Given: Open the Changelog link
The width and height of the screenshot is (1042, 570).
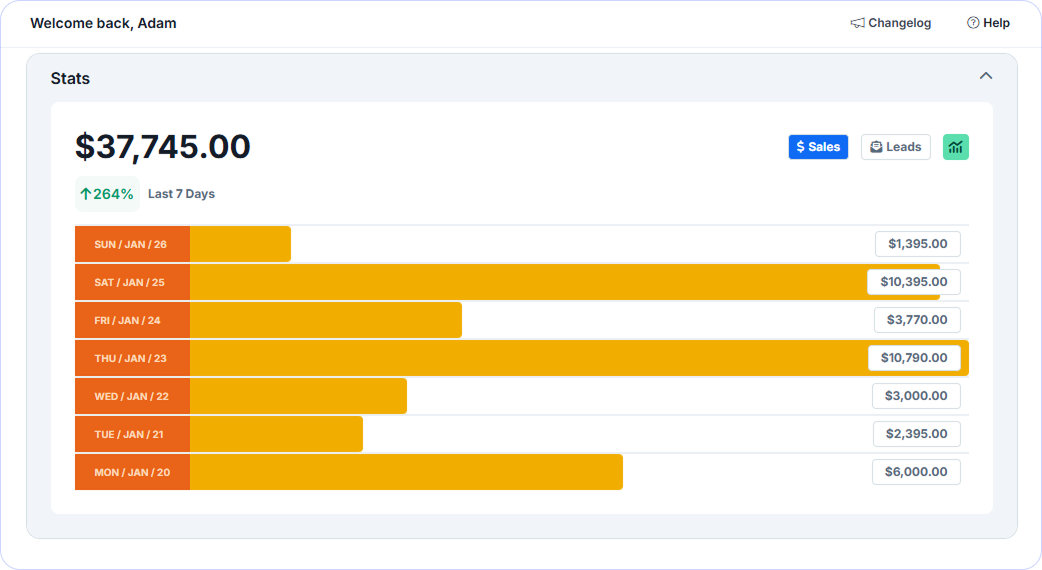Looking at the screenshot, I should click(890, 23).
